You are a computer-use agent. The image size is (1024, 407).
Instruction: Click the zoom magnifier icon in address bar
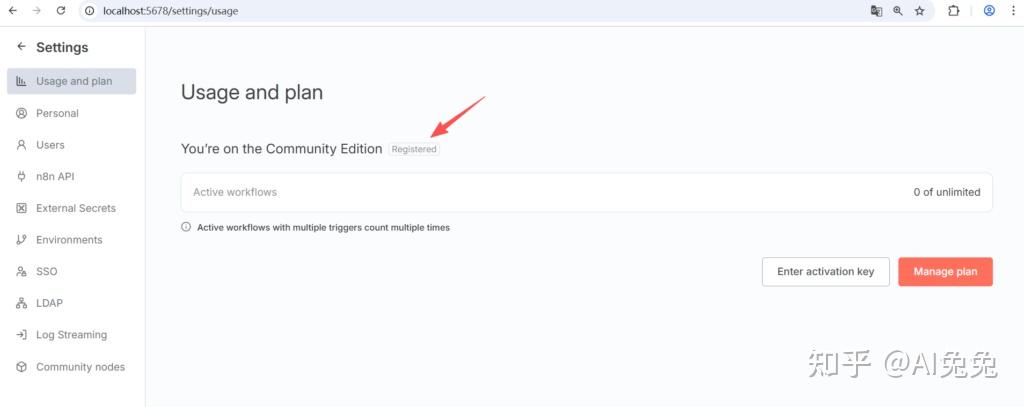click(898, 10)
